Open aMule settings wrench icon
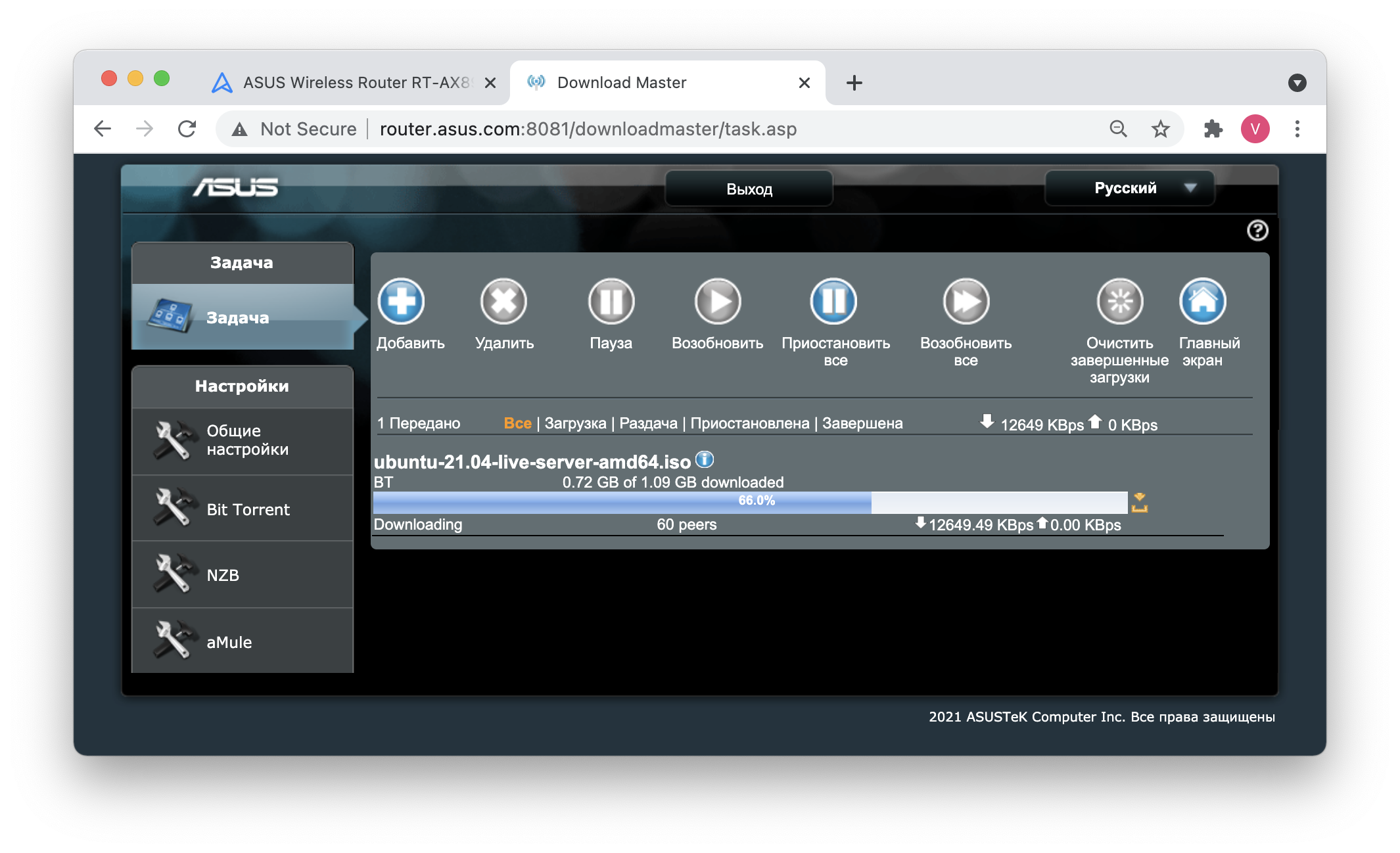The height and width of the screenshot is (853, 1400). (174, 640)
